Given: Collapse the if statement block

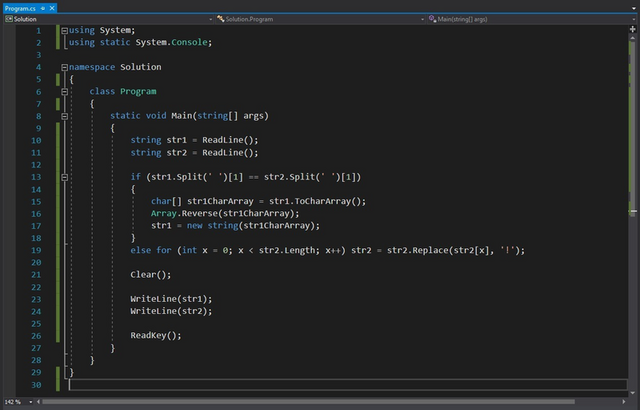Looking at the screenshot, I should click(64, 177).
